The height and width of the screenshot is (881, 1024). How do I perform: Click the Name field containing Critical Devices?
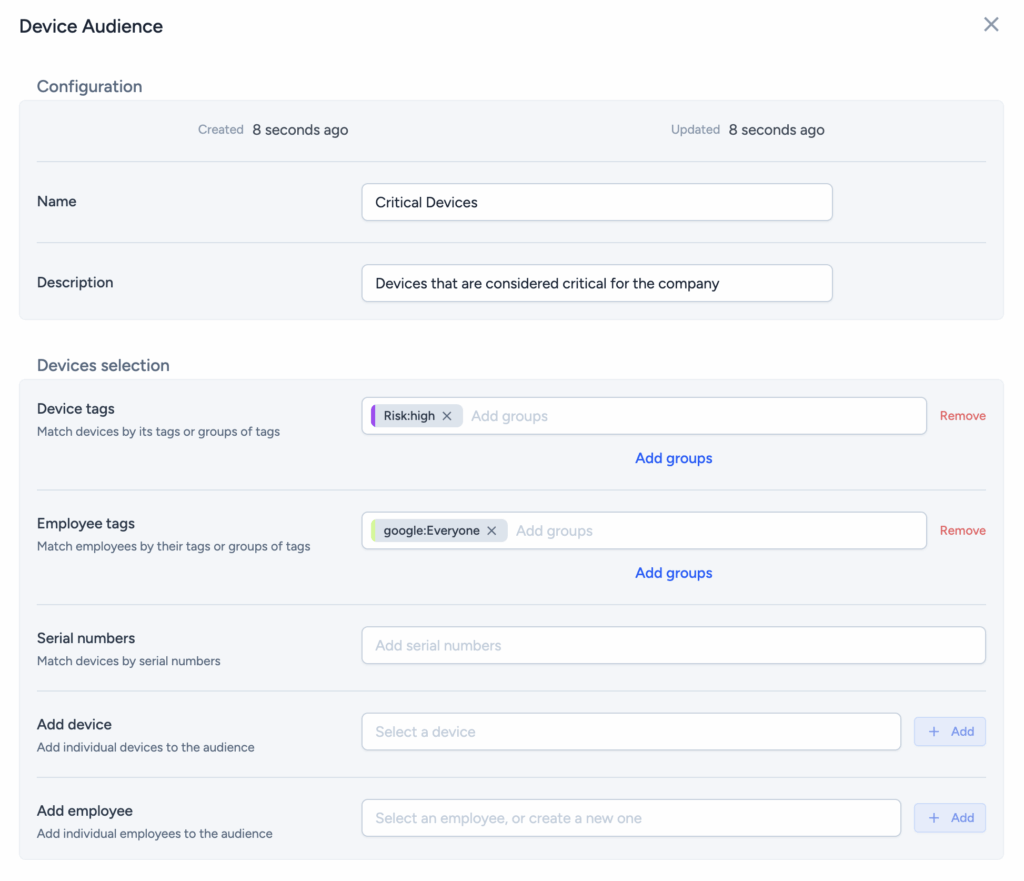coord(596,202)
